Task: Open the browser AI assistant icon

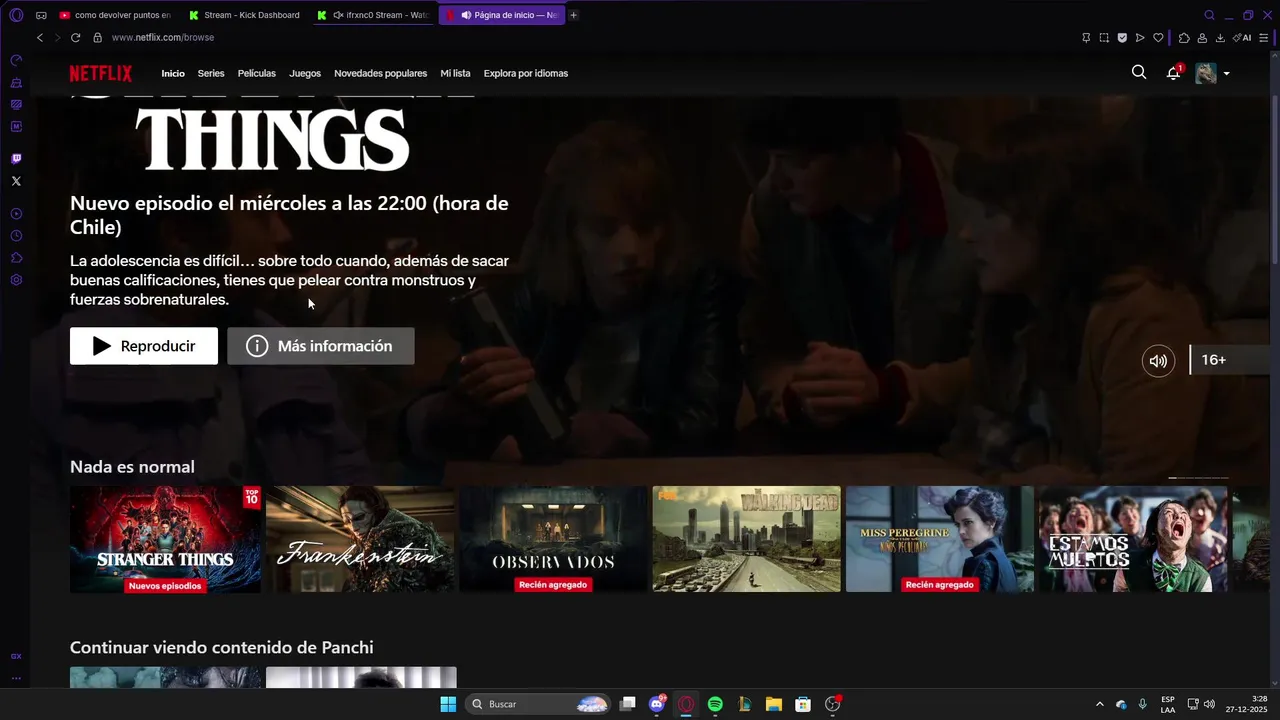Action: tap(1242, 37)
